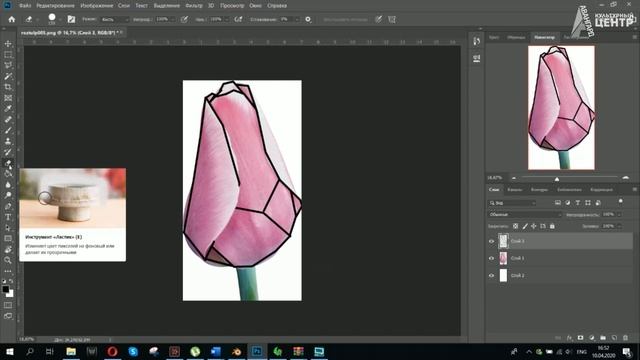Select the Lasso tool
The width and height of the screenshot is (640, 360).
tap(8, 65)
